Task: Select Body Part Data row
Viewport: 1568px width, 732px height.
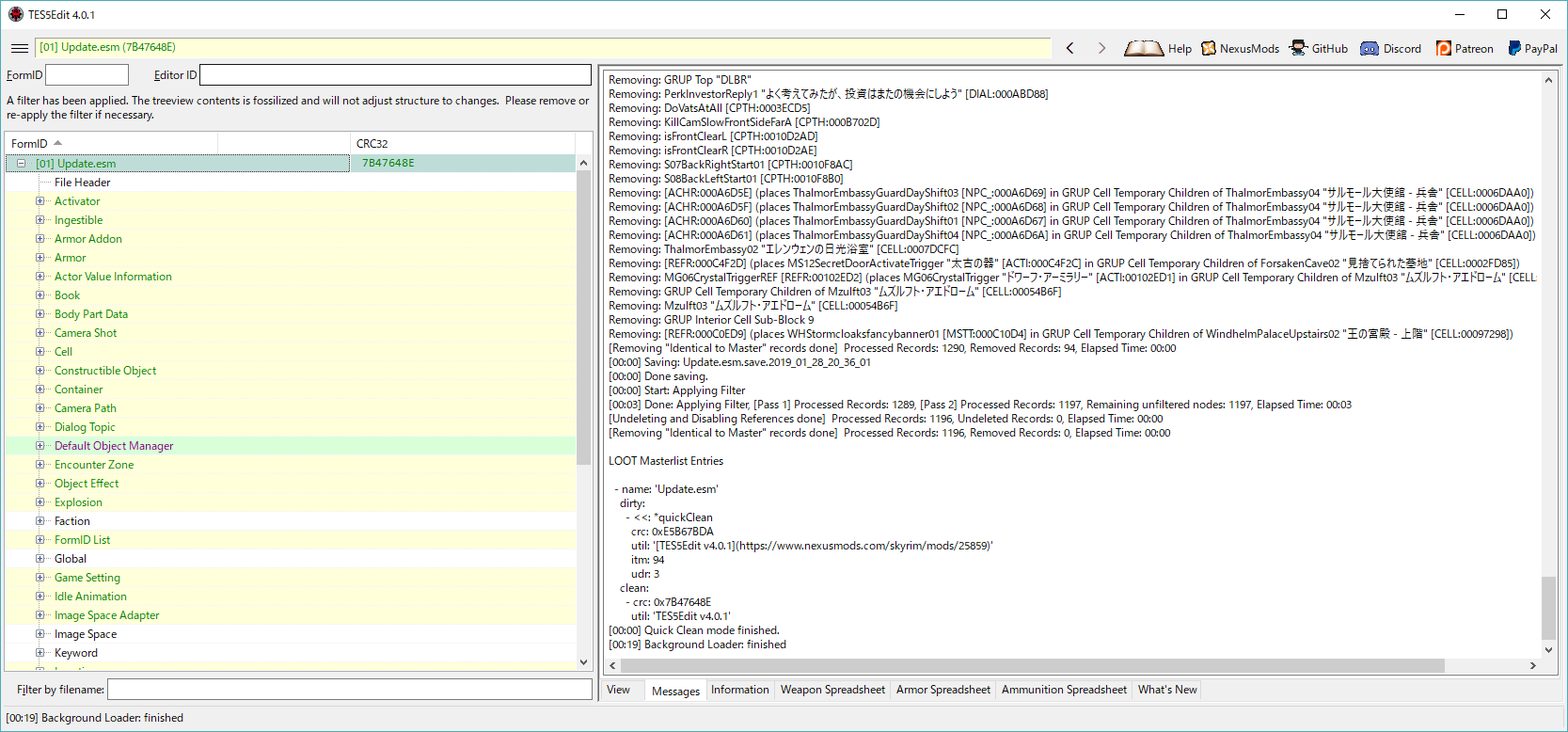Action: (291, 314)
